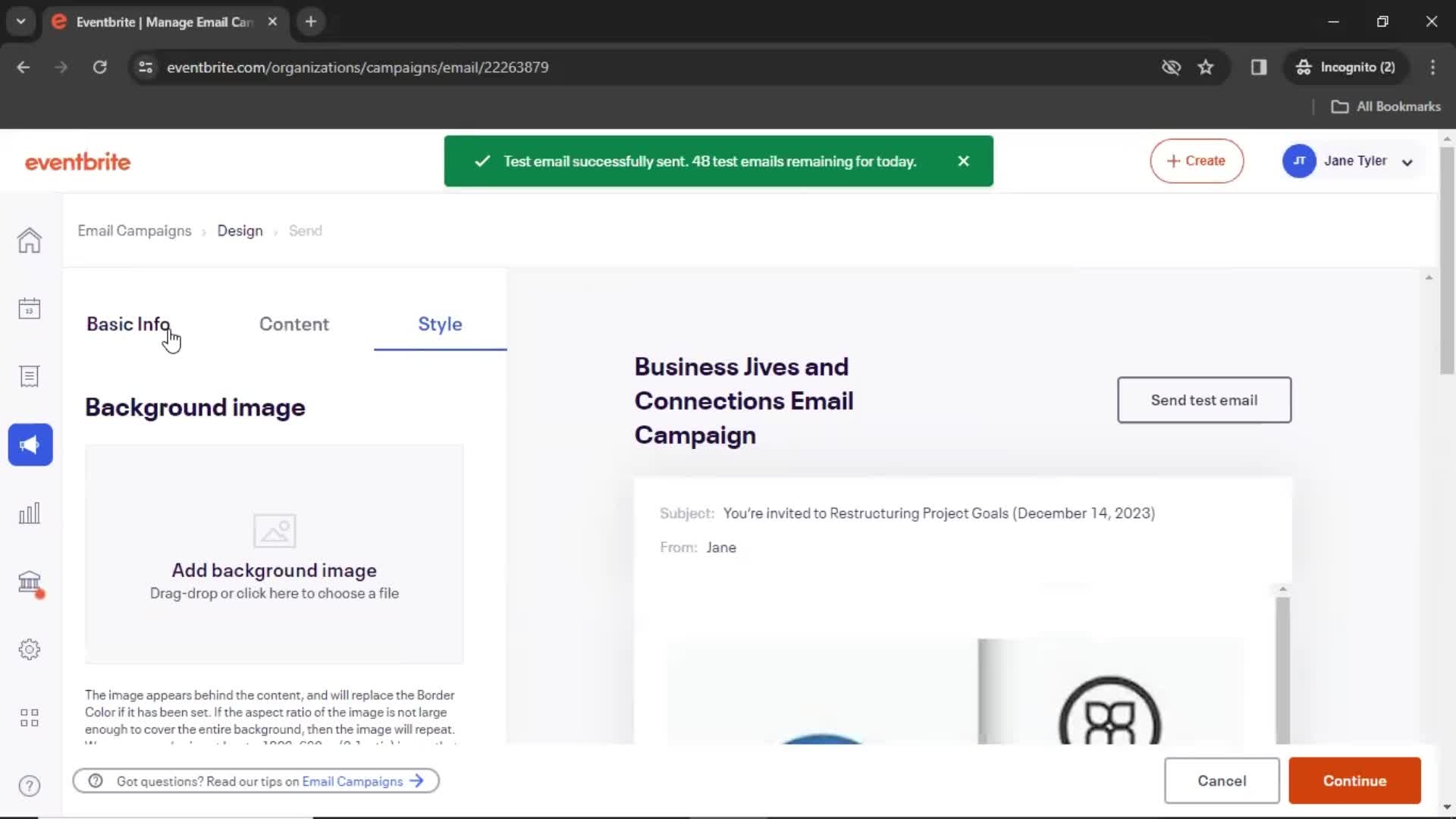Go to the Eventbrite logo home
The width and height of the screenshot is (1456, 819).
pyautogui.click(x=77, y=162)
